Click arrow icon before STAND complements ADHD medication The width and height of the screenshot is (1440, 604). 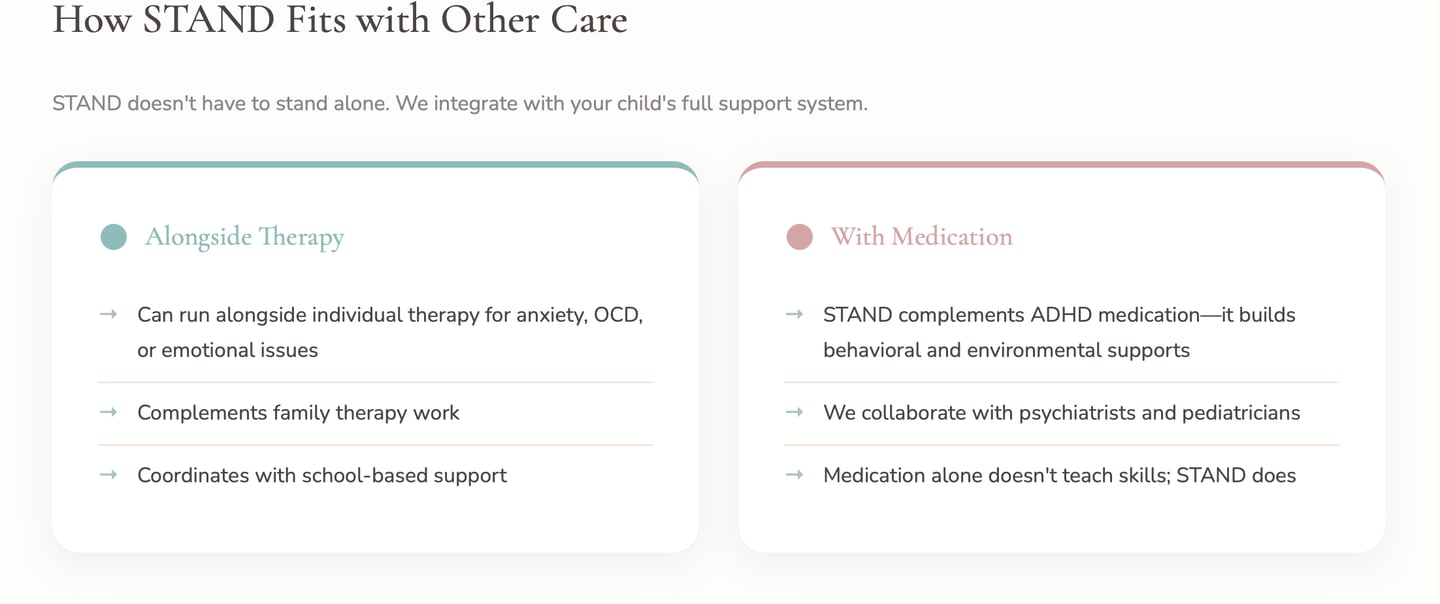(x=795, y=314)
